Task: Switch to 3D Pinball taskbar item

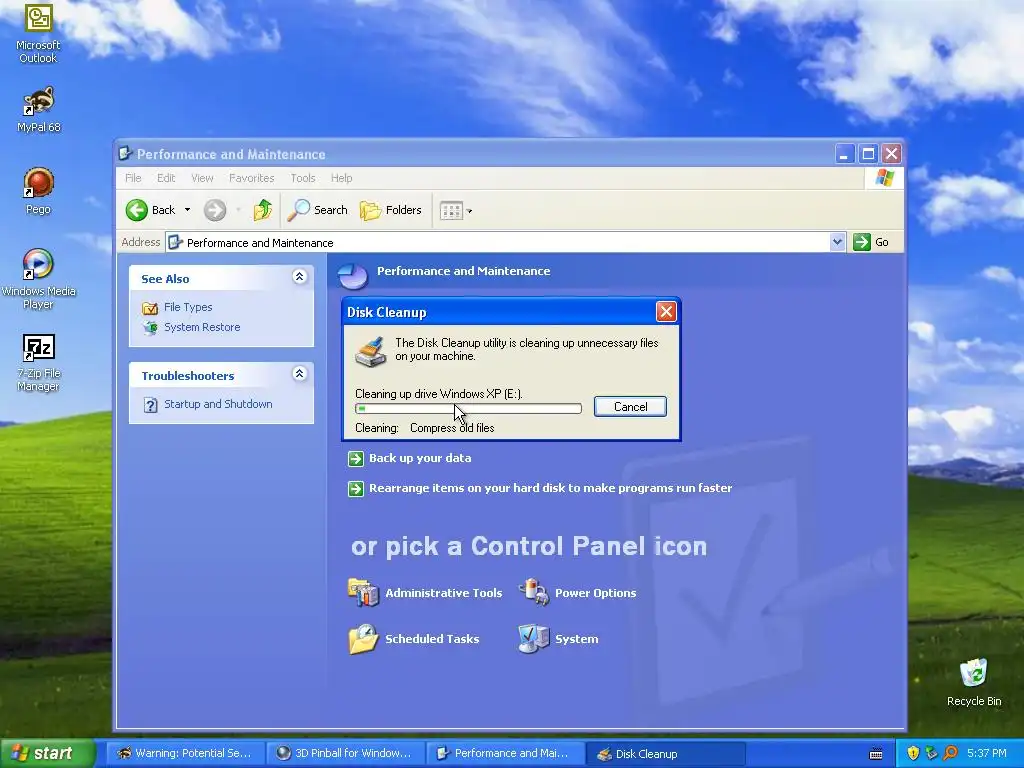Action: point(345,754)
